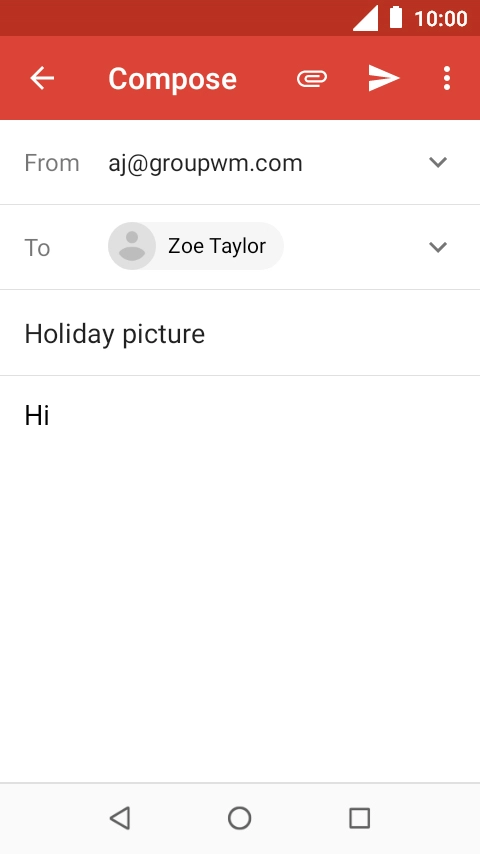Send the email with the paper plane icon

(384, 78)
